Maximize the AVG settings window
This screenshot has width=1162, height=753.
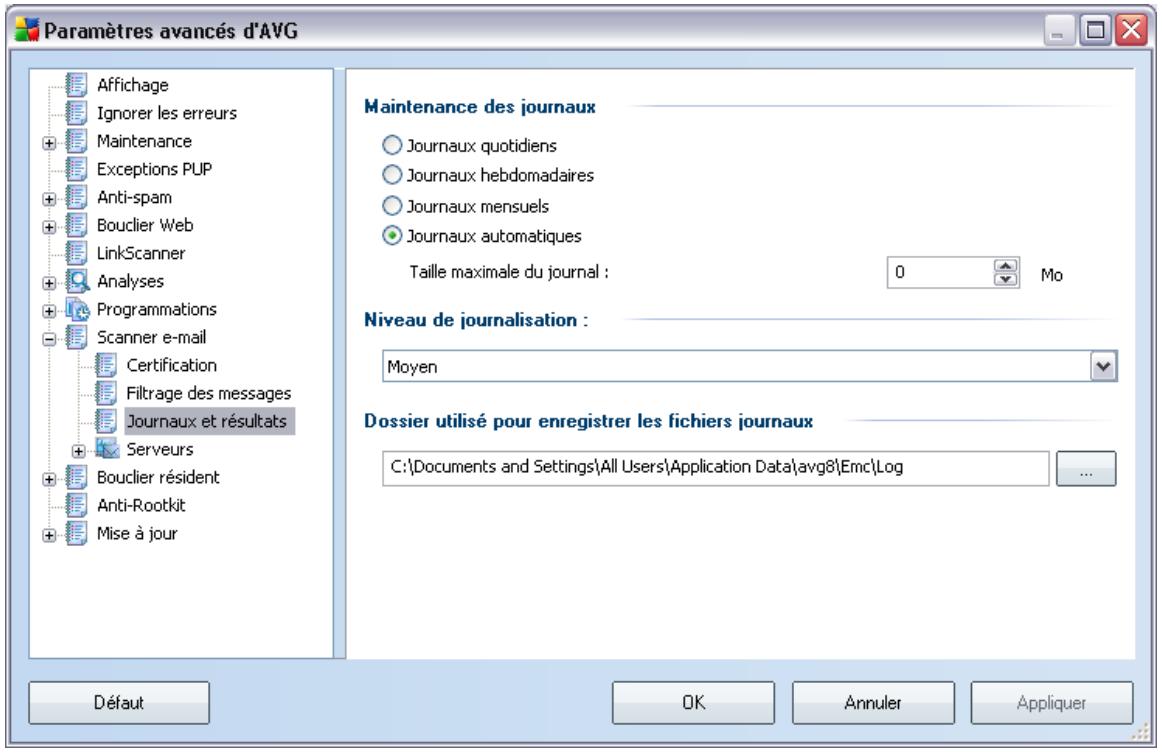tap(1095, 30)
